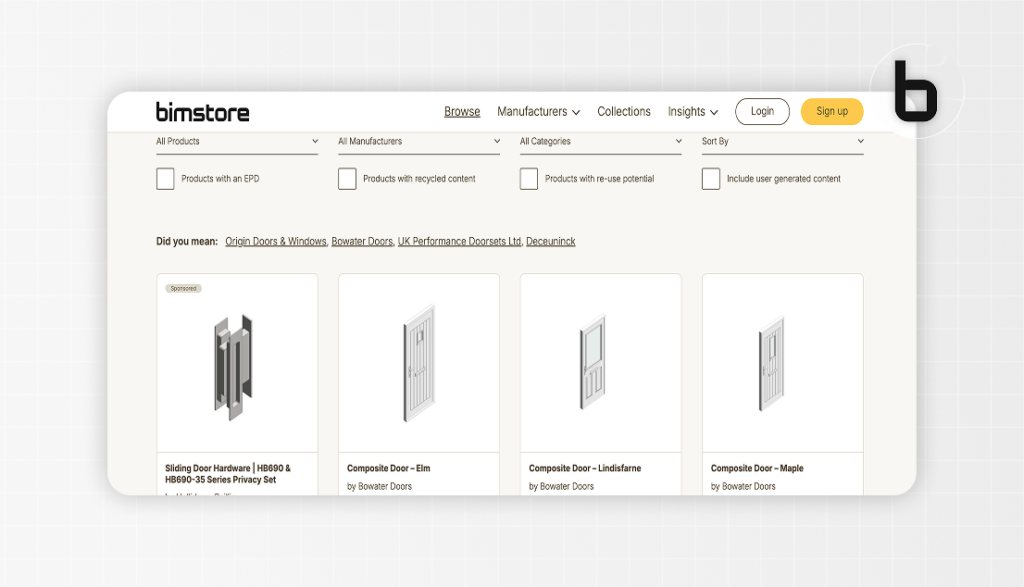Click by Bowater Doors under Lindisfarne
Screen dimensions: 1024x587
562,486
